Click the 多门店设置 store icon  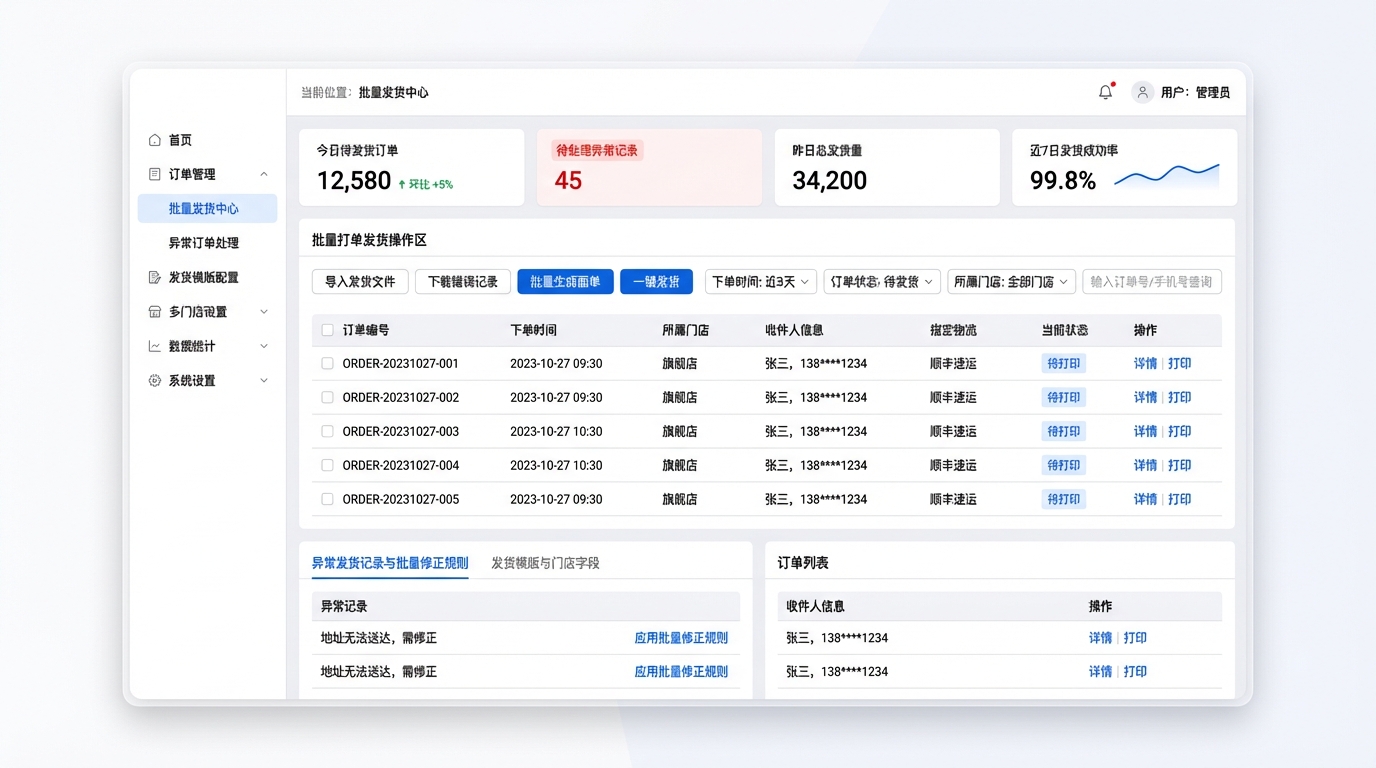click(x=154, y=312)
